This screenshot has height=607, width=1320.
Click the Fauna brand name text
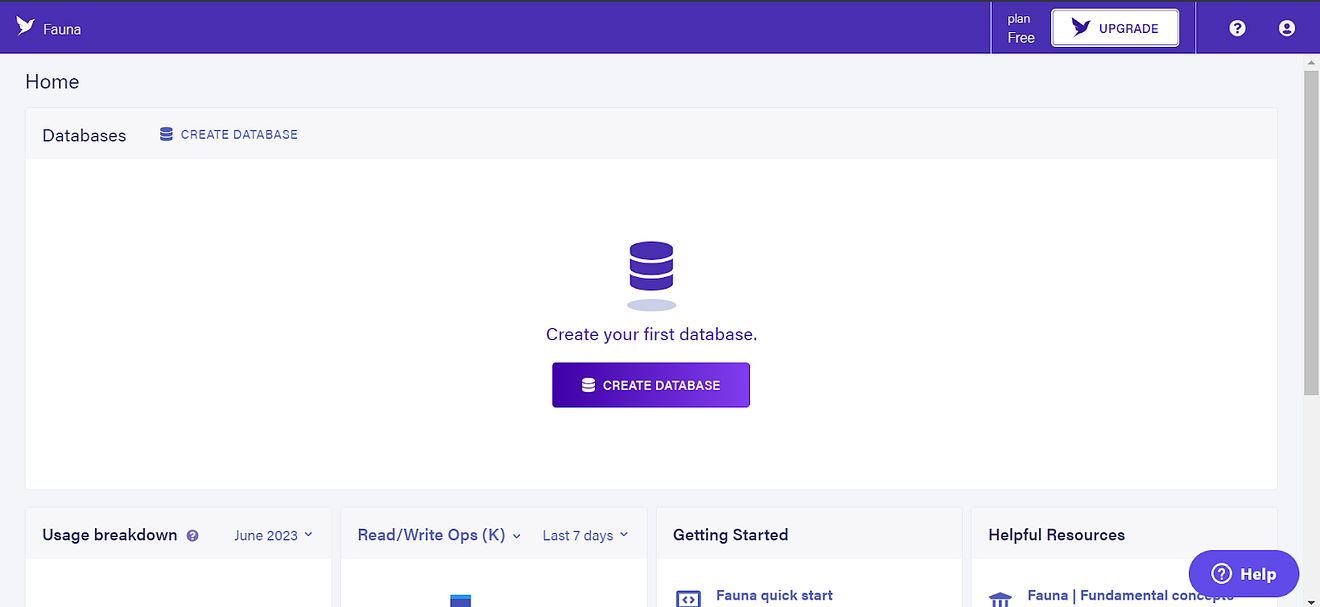tap(62, 29)
